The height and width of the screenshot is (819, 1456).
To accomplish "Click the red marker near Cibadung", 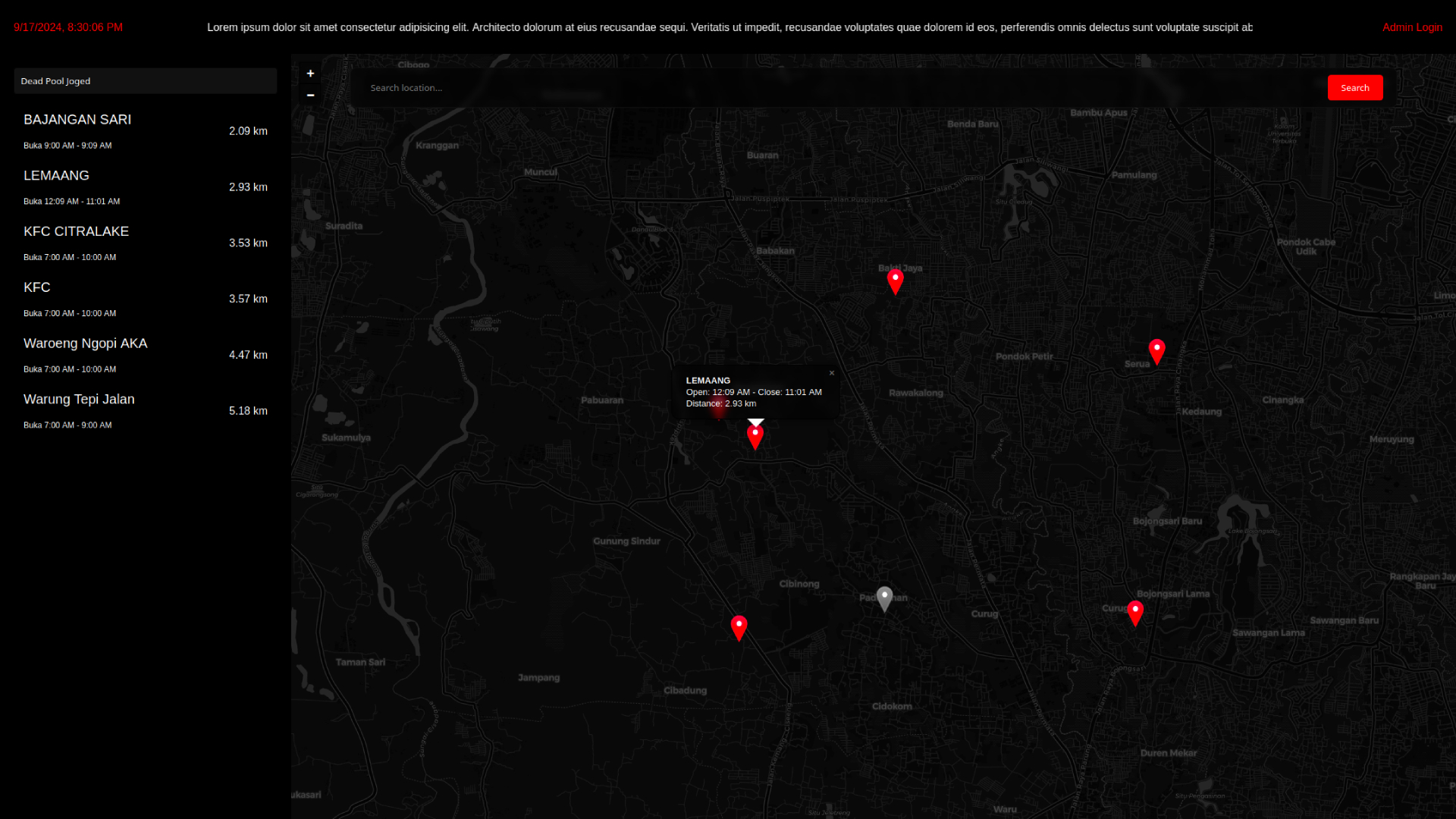I will coord(738,627).
